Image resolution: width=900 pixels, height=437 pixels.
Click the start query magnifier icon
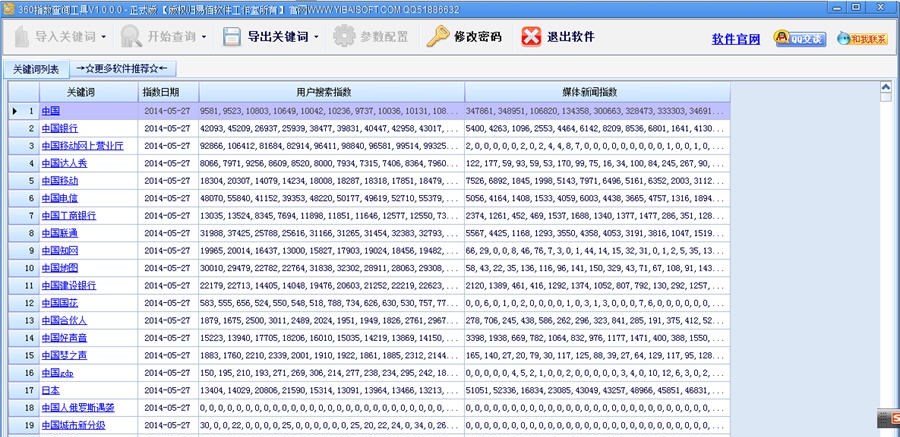[x=131, y=37]
